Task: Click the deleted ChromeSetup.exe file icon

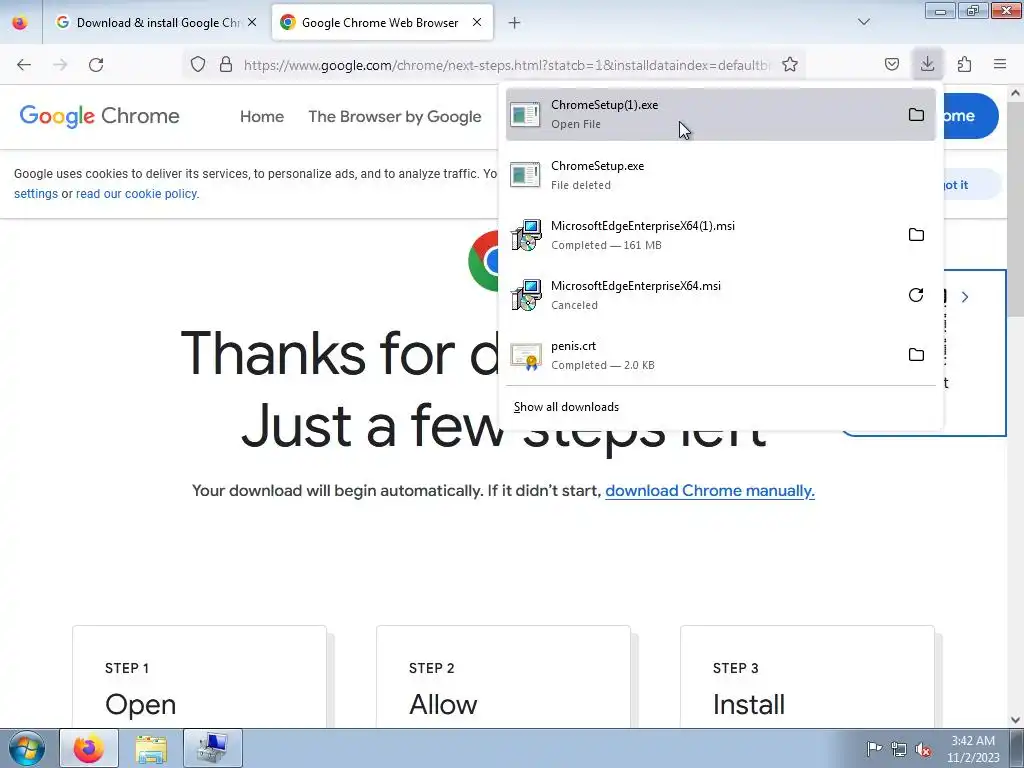Action: 525,174
